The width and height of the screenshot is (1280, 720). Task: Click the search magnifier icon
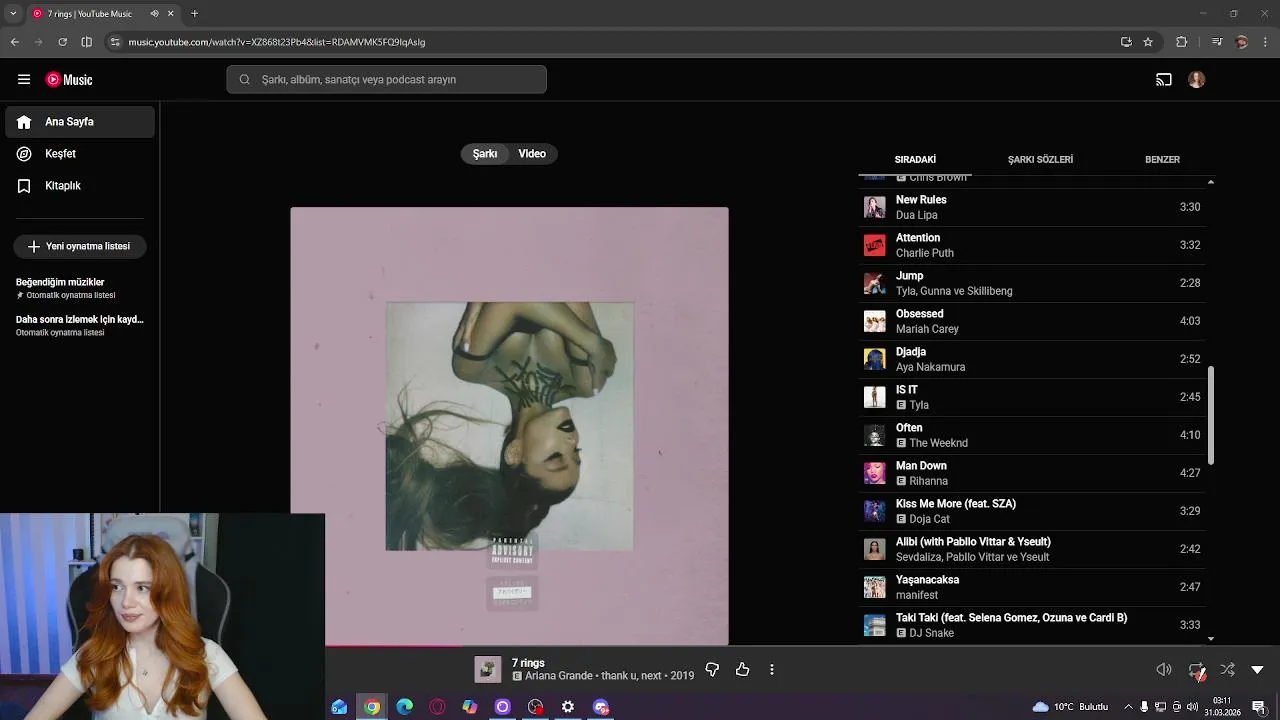244,80
